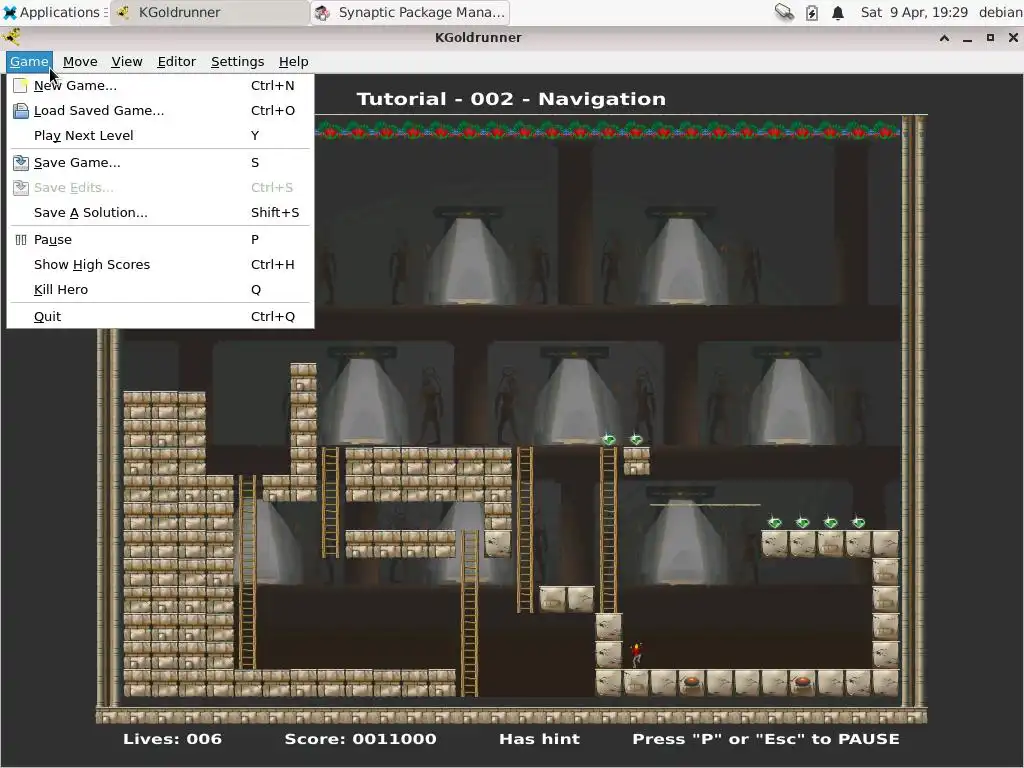Select Quit from the Game menu
Image resolution: width=1024 pixels, height=768 pixels.
coord(160,317)
